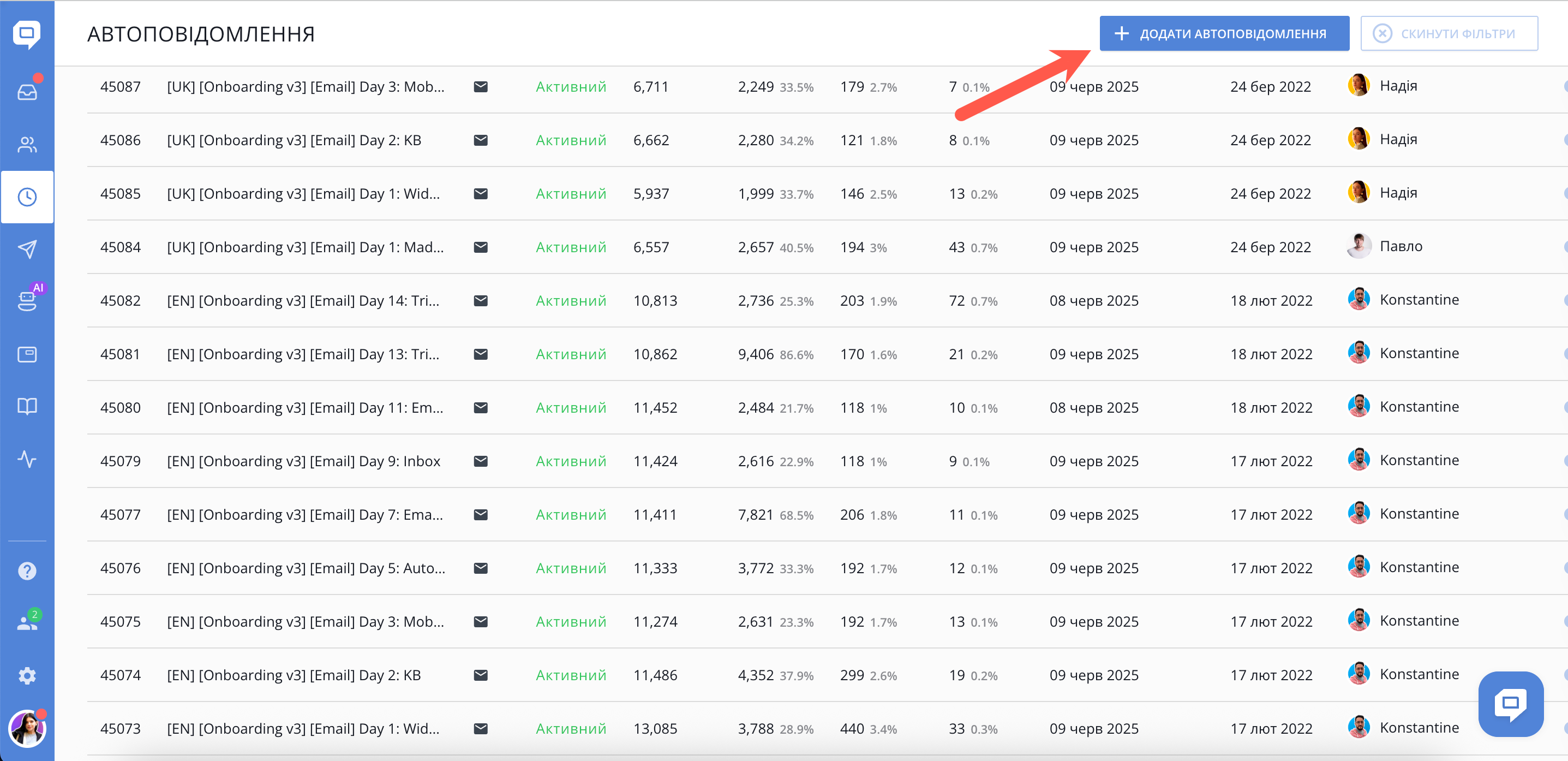Click replies value 72 0.7%
1568x761 pixels.
tap(973, 301)
